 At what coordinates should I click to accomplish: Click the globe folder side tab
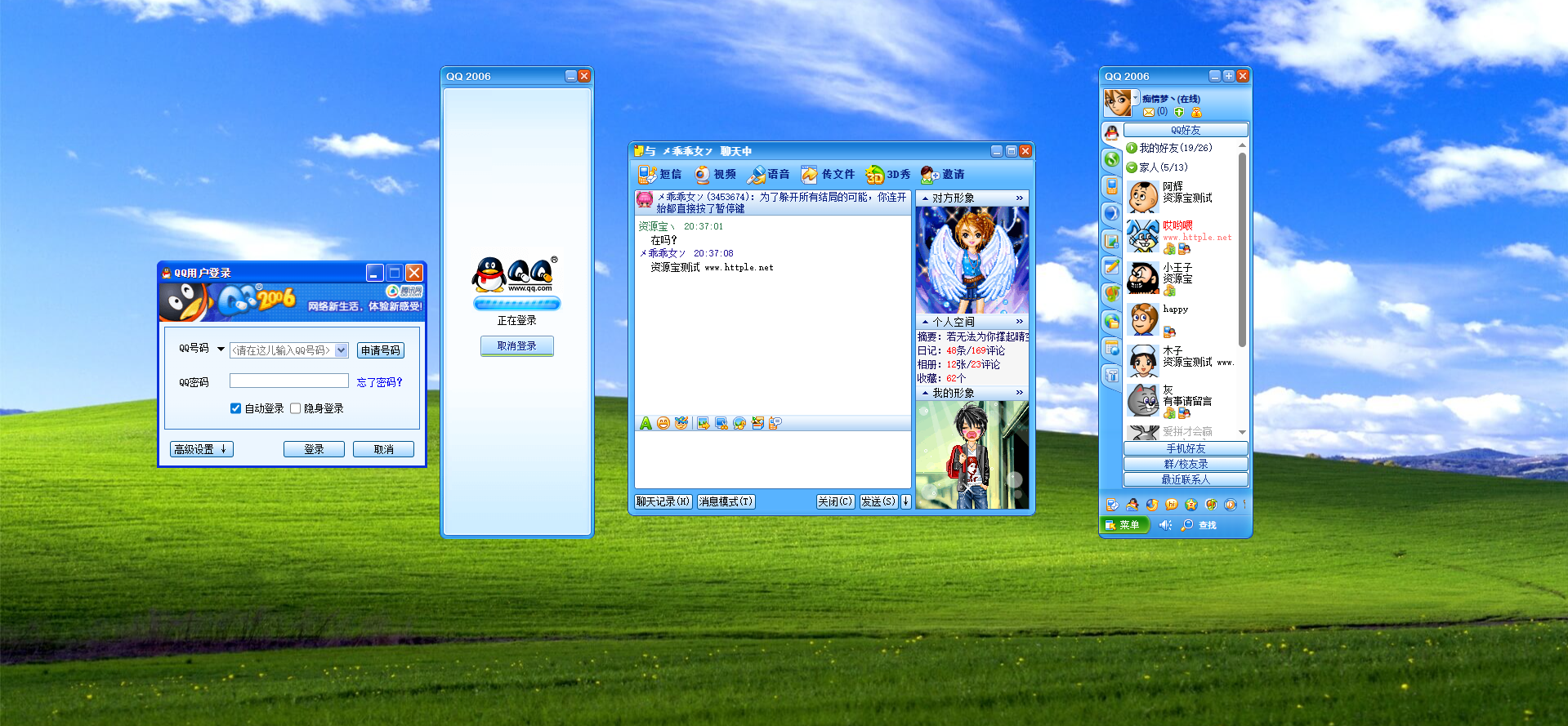click(1111, 321)
